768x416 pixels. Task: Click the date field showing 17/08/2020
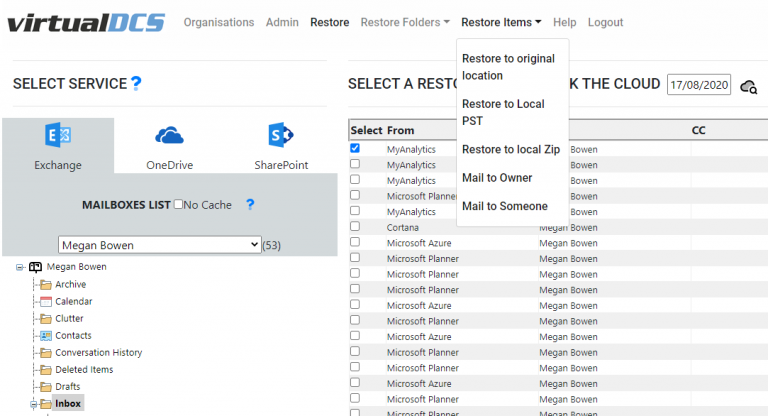[x=699, y=85]
